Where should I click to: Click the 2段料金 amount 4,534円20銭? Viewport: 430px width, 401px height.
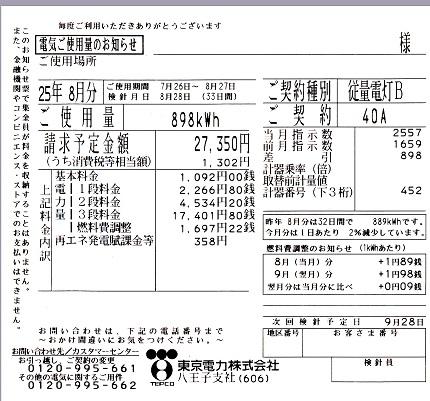[x=217, y=202]
